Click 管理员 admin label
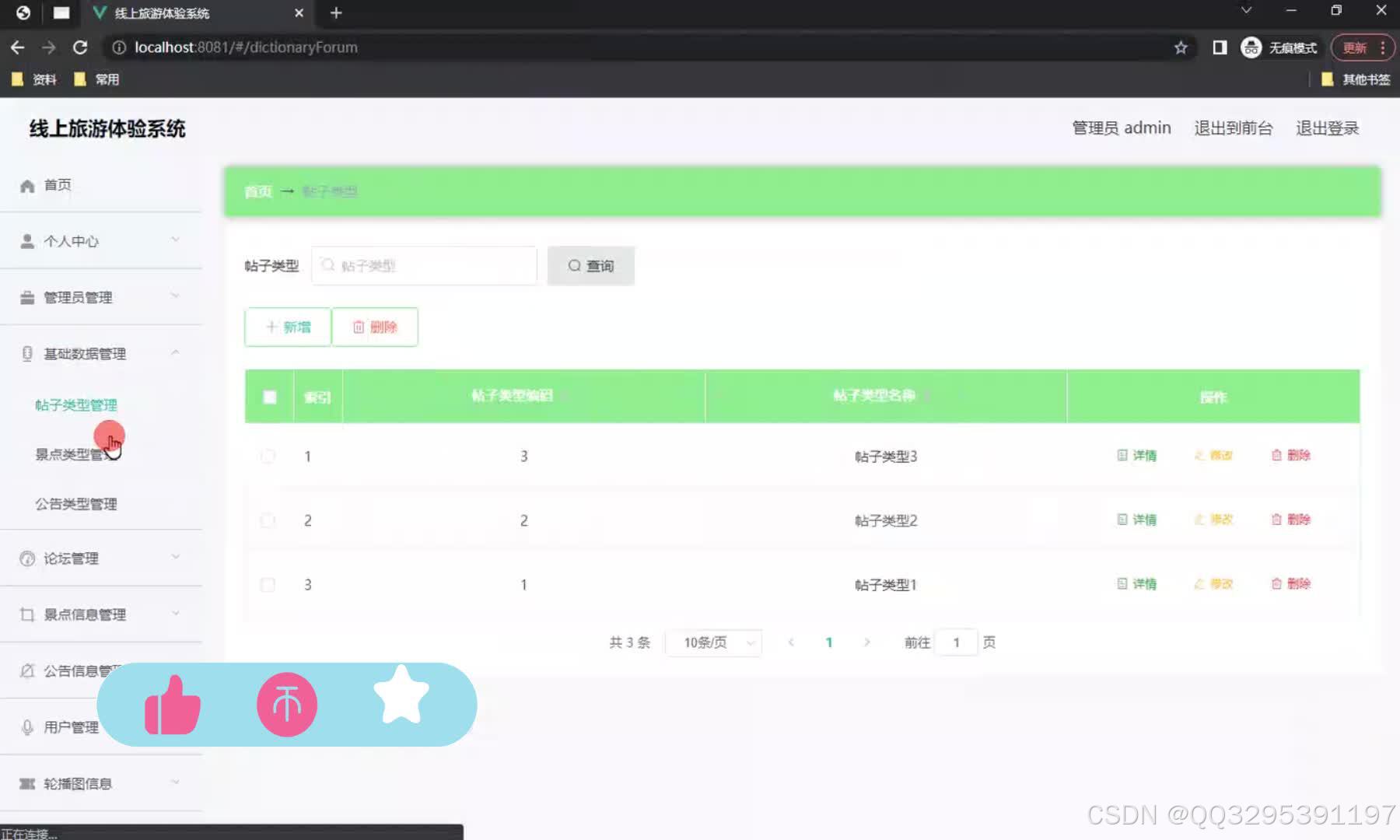Image resolution: width=1400 pixels, height=840 pixels. coord(1122,128)
